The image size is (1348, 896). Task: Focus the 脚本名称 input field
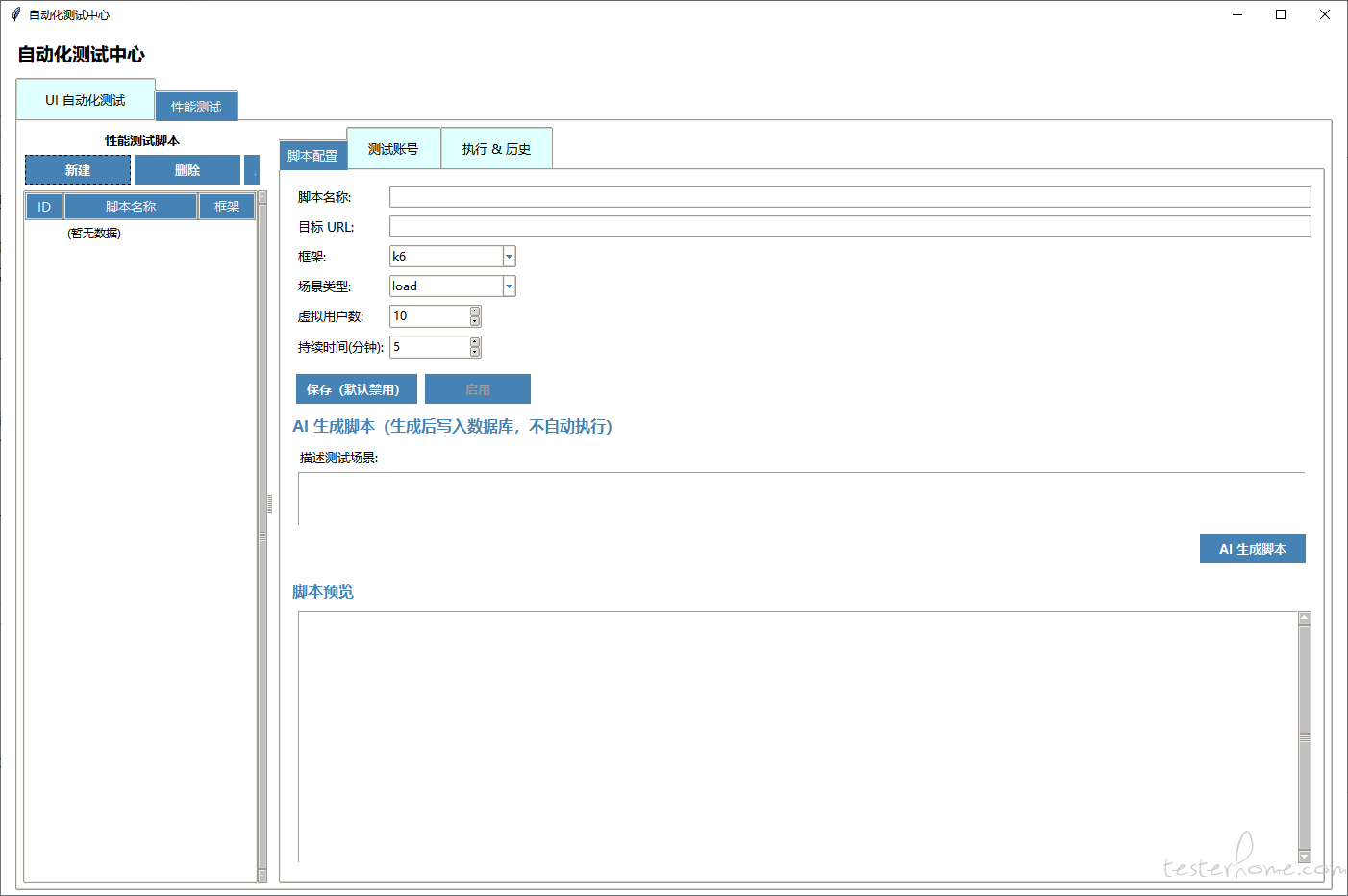849,197
